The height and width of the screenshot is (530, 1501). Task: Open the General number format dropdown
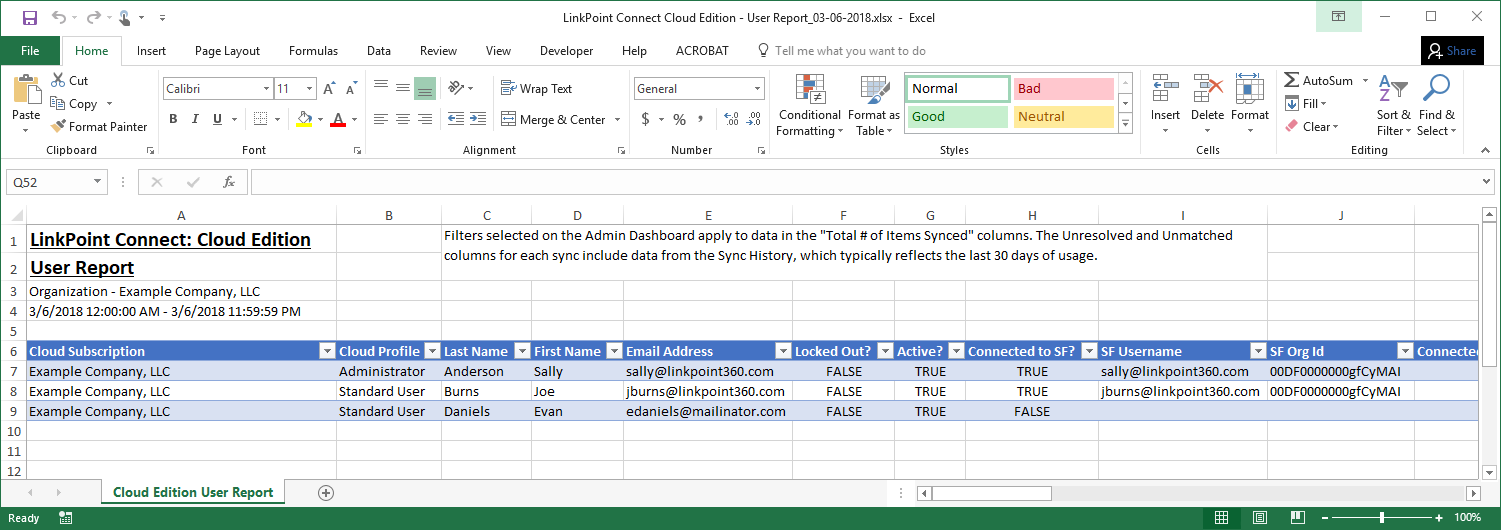[756, 89]
